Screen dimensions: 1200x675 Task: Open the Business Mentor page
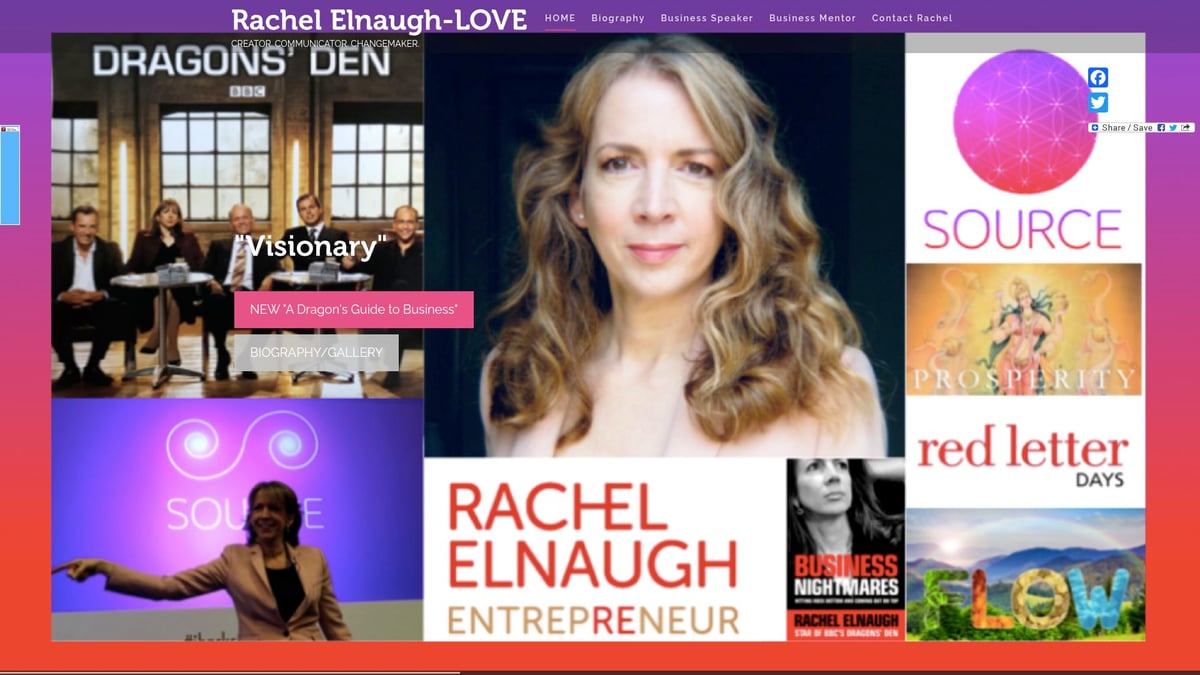point(812,17)
